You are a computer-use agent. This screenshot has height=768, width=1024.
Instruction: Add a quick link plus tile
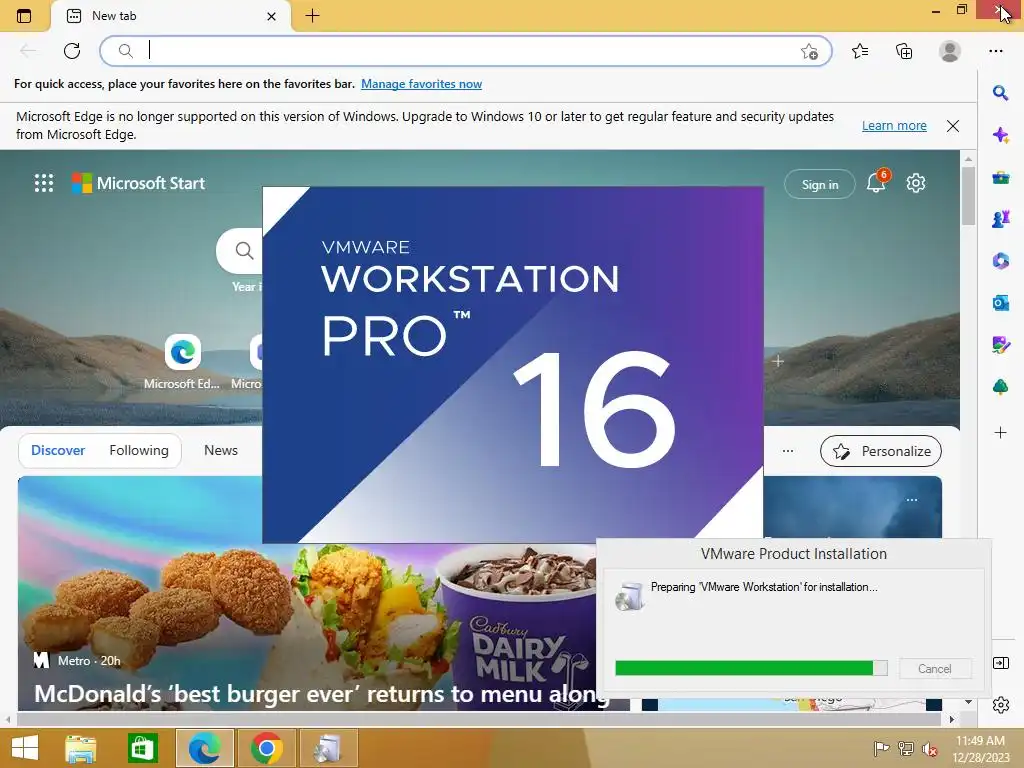tap(778, 361)
